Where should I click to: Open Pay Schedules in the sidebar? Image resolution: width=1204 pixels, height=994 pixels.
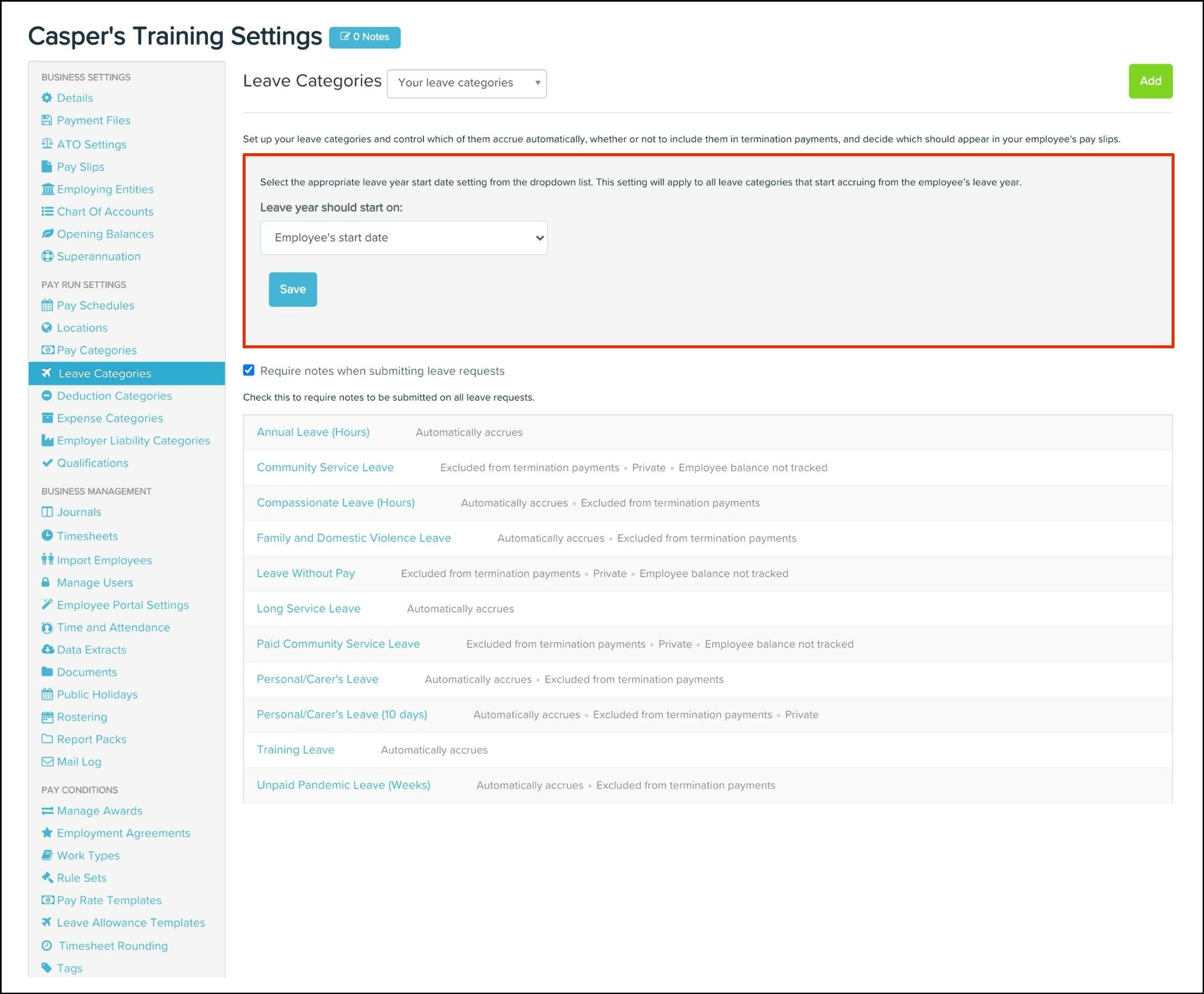[95, 306]
